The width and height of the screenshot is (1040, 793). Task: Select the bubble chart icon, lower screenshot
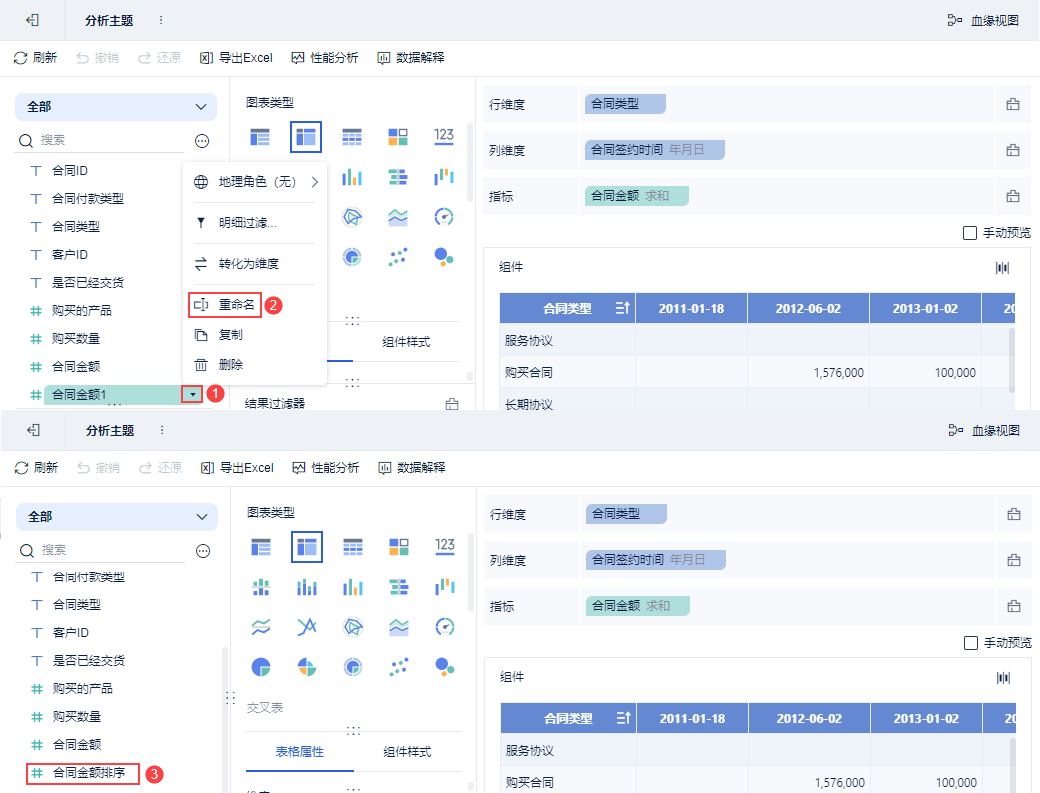click(444, 666)
